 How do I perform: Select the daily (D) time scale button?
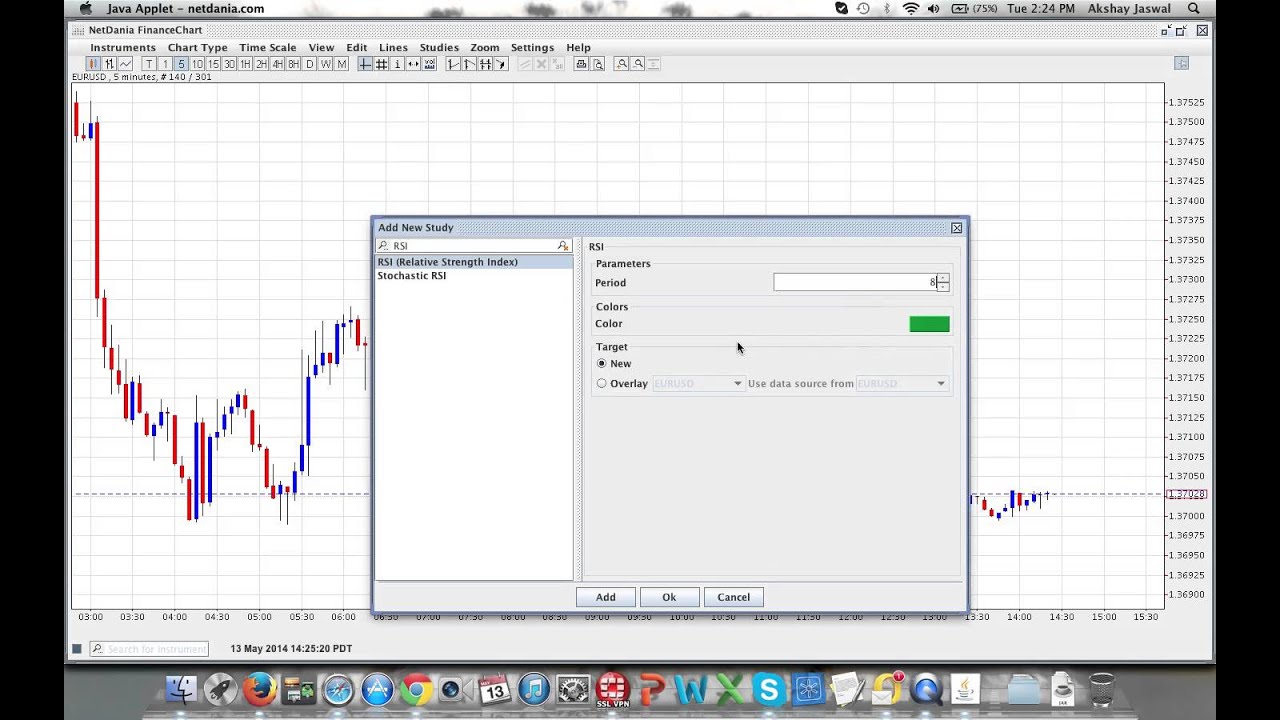tap(310, 64)
